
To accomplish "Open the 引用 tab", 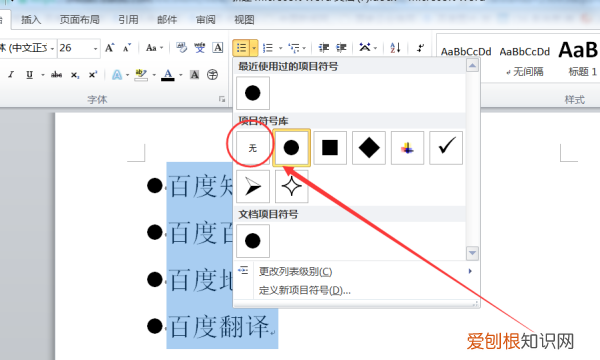I will coord(128,20).
